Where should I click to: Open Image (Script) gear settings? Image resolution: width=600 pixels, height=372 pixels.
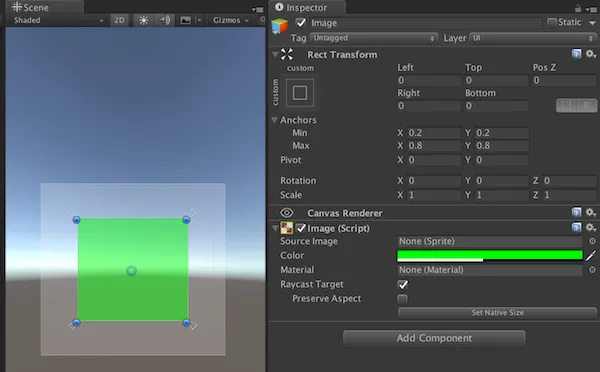pos(590,228)
